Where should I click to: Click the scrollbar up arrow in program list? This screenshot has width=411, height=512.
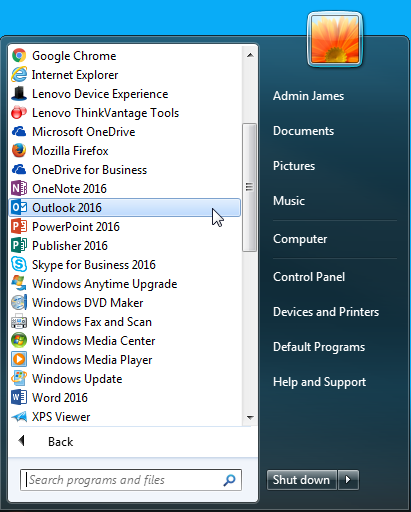coord(250,55)
